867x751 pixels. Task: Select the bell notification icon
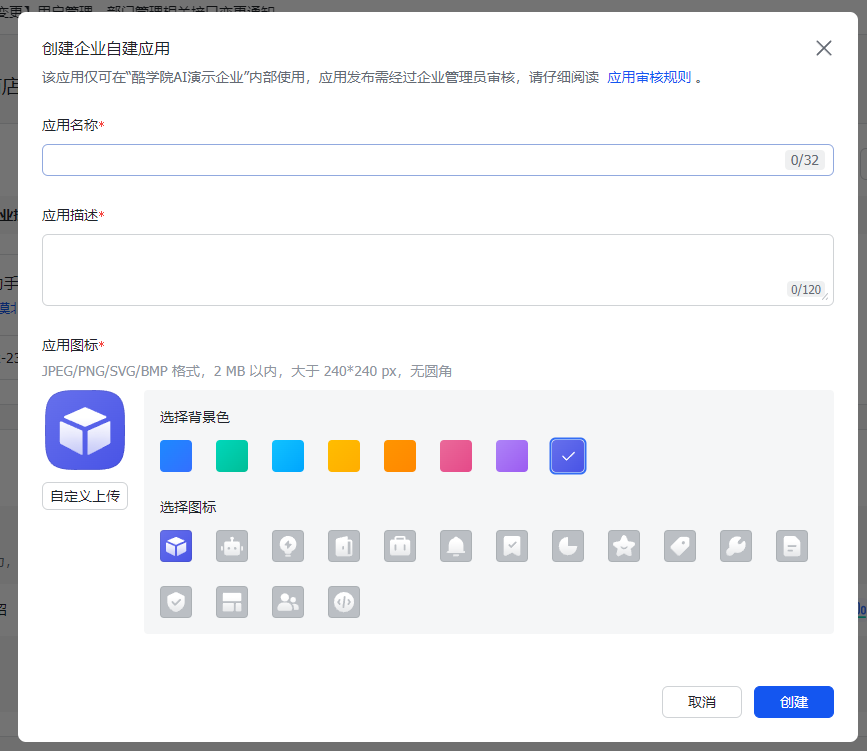pos(456,546)
